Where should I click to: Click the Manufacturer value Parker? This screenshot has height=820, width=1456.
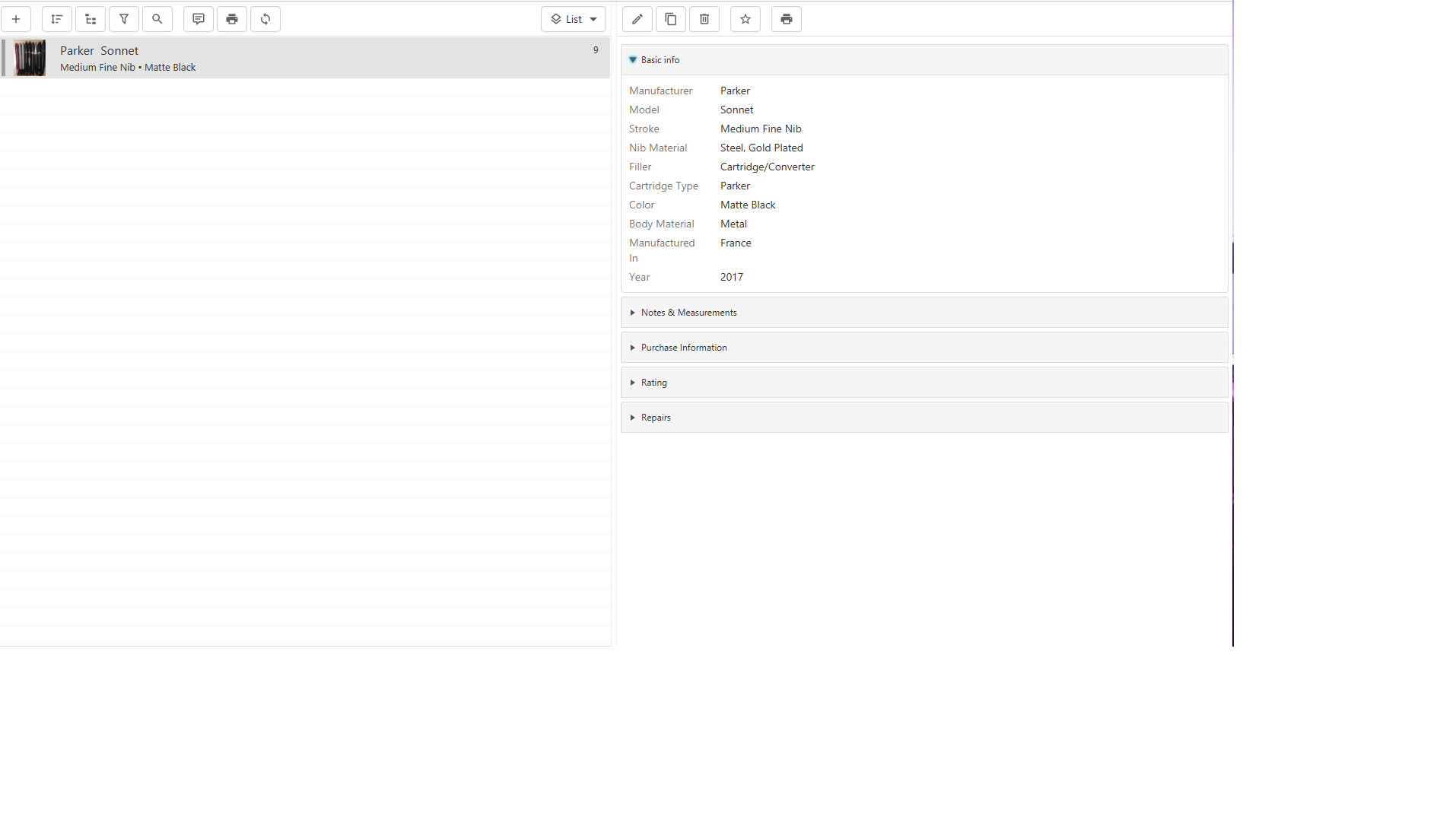(735, 91)
